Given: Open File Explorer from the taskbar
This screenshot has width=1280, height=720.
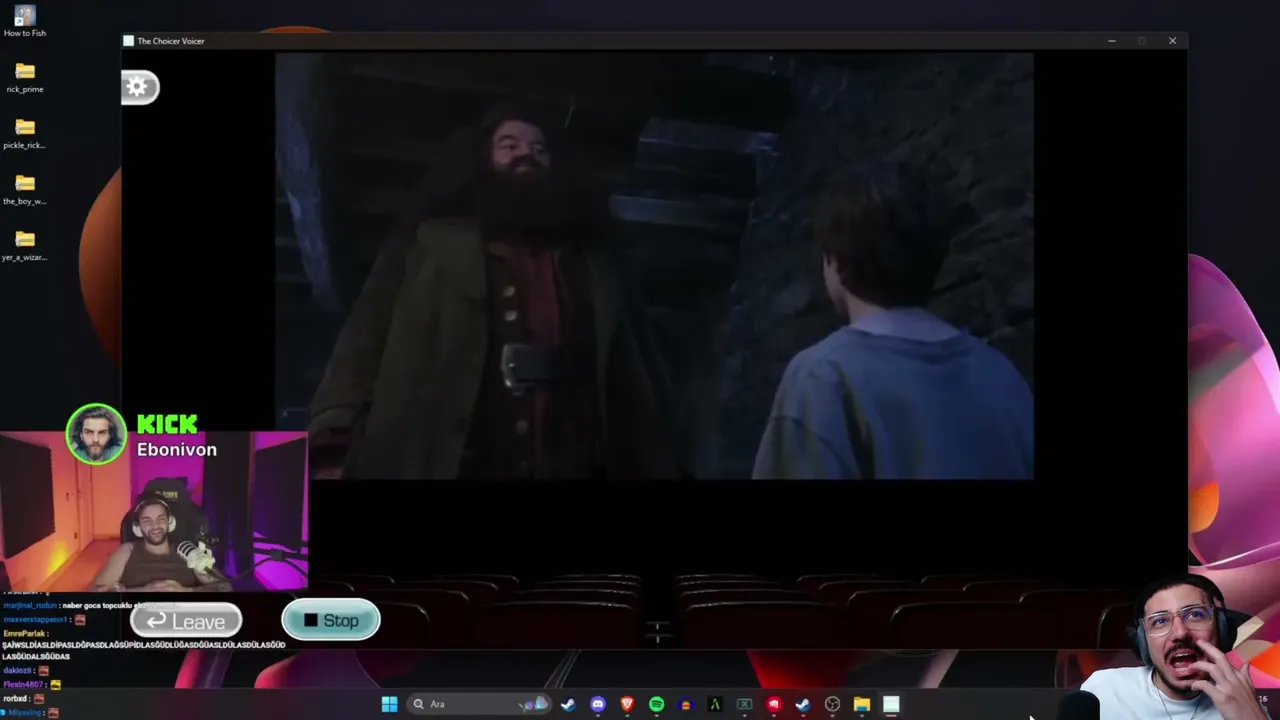Looking at the screenshot, I should point(861,704).
